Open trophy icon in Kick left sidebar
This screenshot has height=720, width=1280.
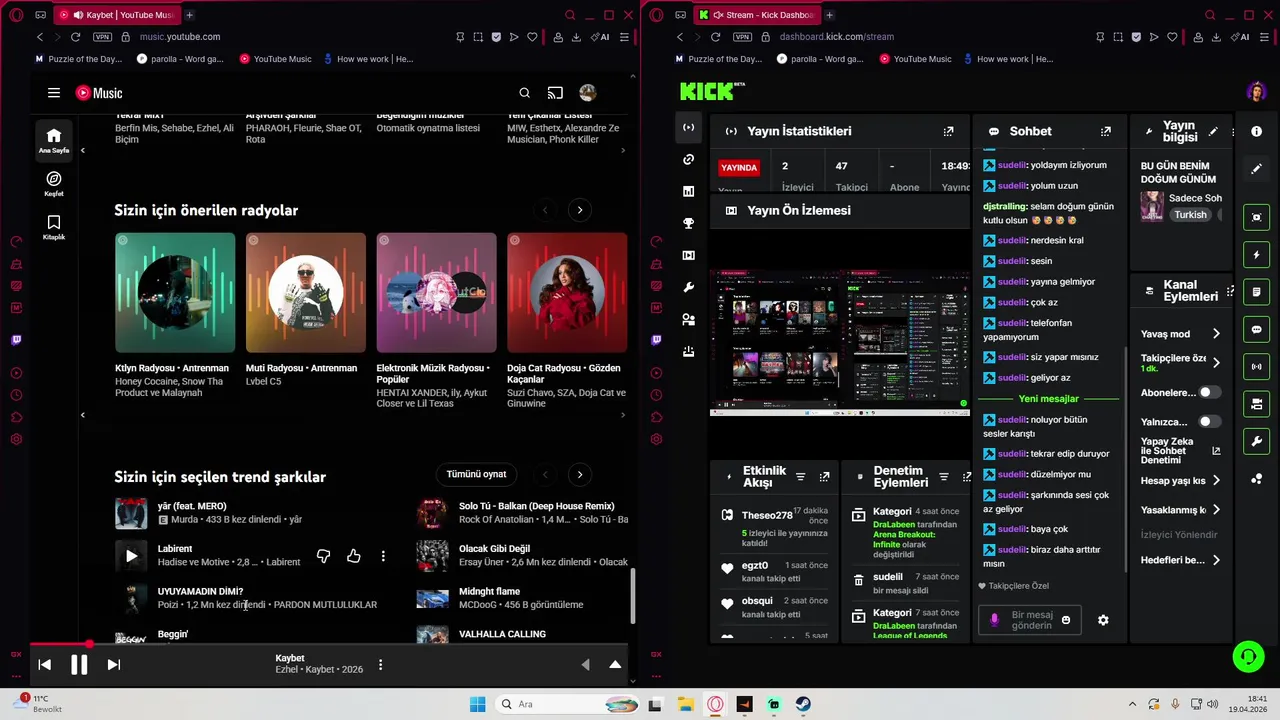[x=688, y=224]
